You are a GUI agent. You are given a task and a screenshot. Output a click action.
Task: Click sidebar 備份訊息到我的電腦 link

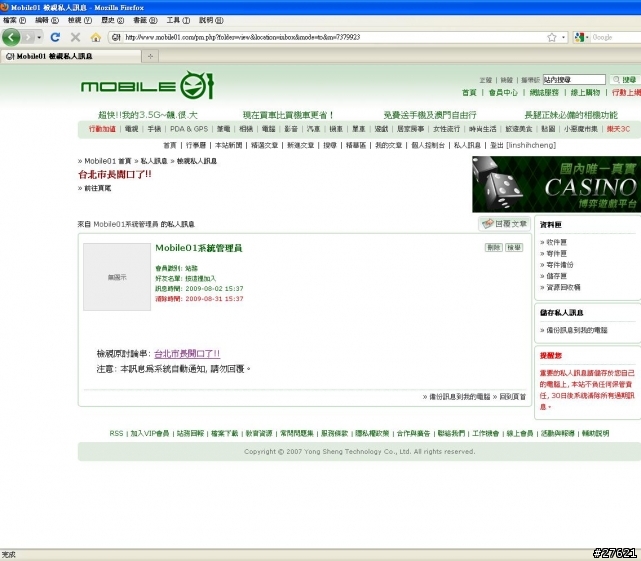pos(577,330)
